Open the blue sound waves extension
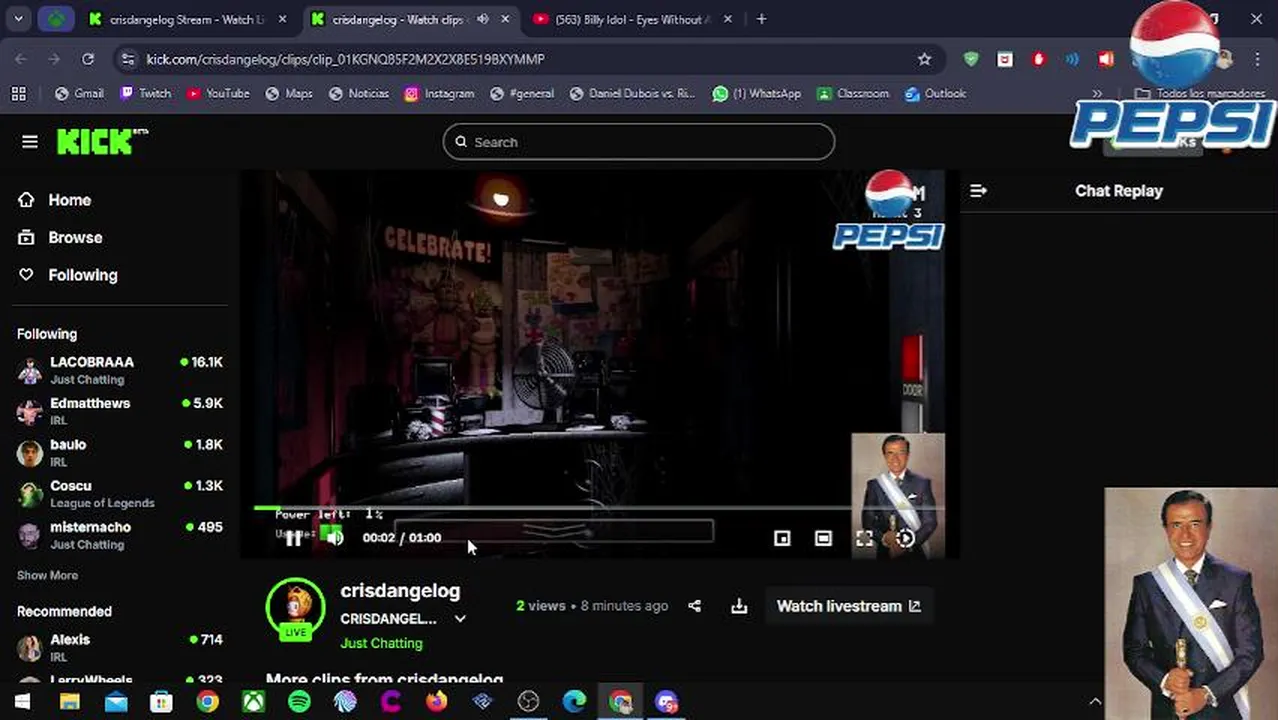This screenshot has height=720, width=1278. 1072,59
